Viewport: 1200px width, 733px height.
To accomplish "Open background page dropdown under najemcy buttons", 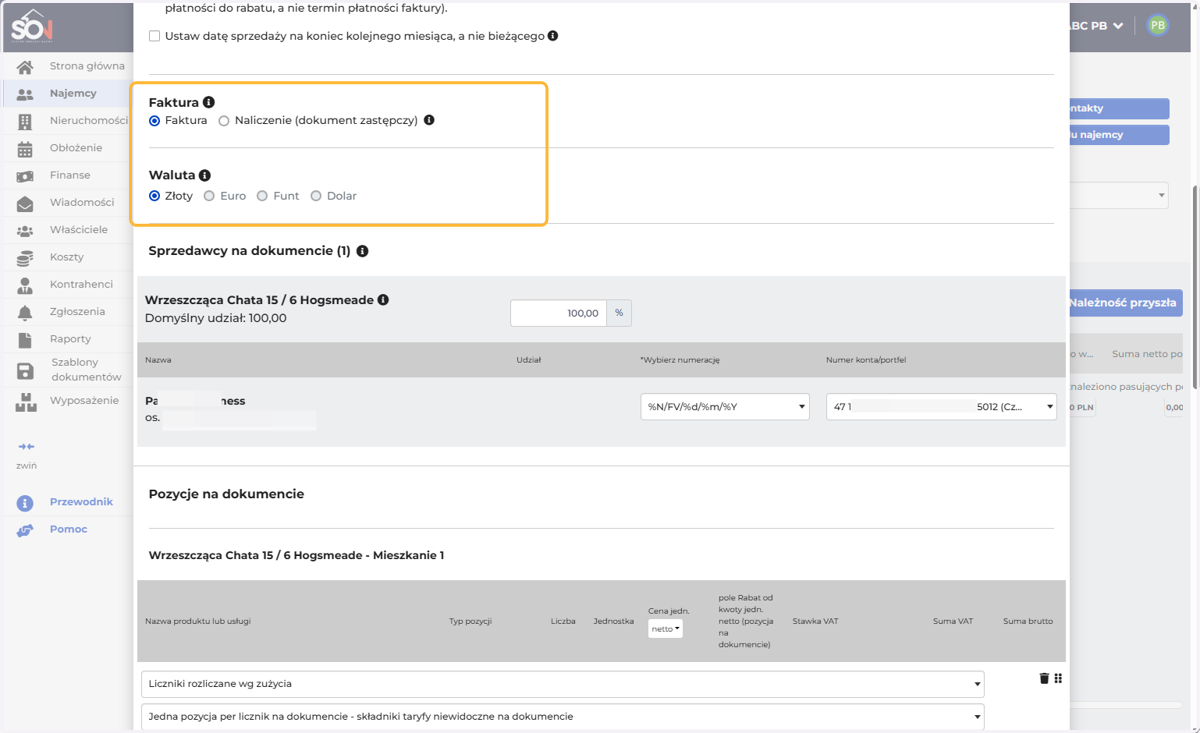I will (x=1119, y=195).
